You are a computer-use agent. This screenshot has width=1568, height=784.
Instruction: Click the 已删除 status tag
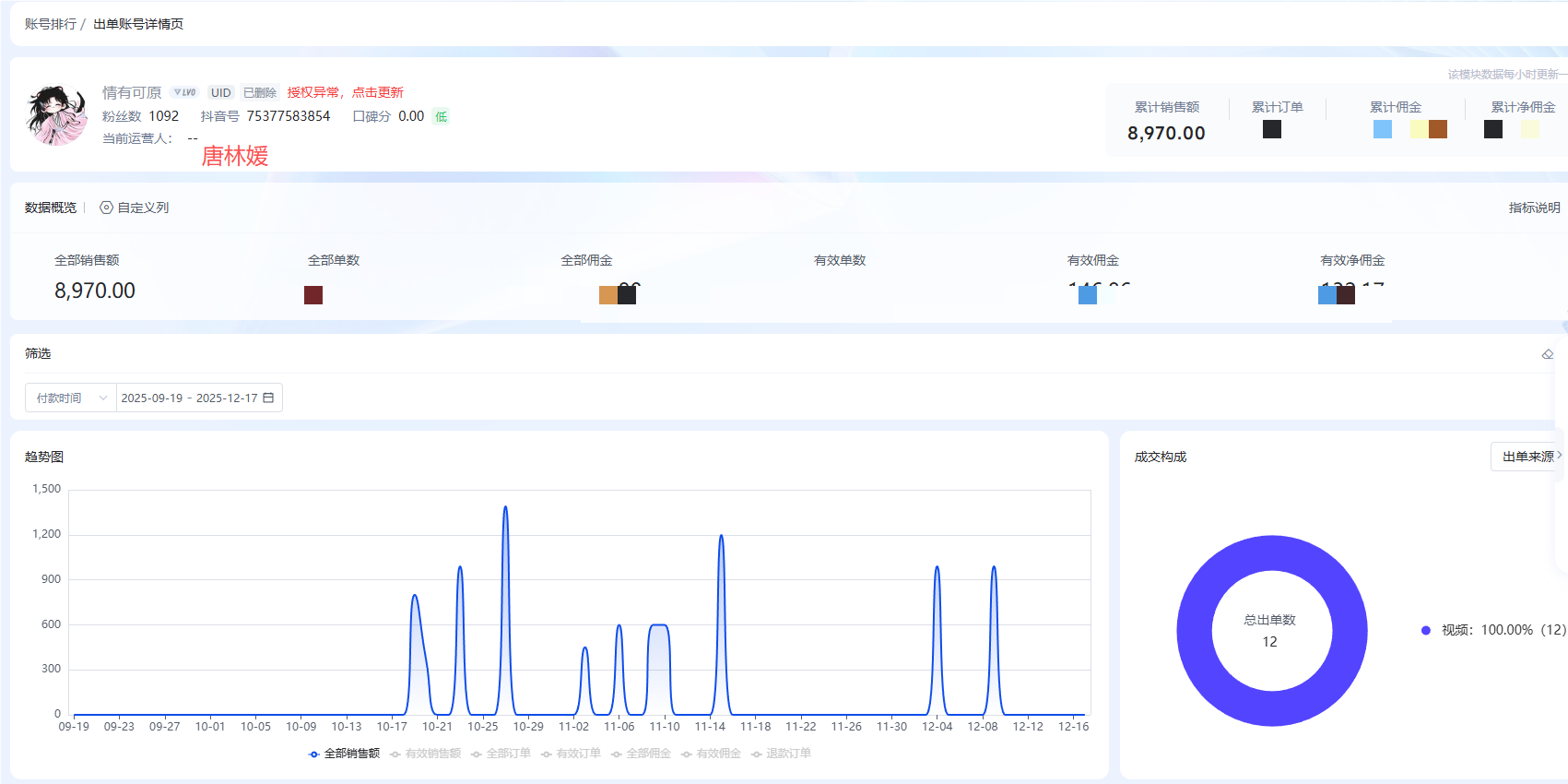[259, 92]
